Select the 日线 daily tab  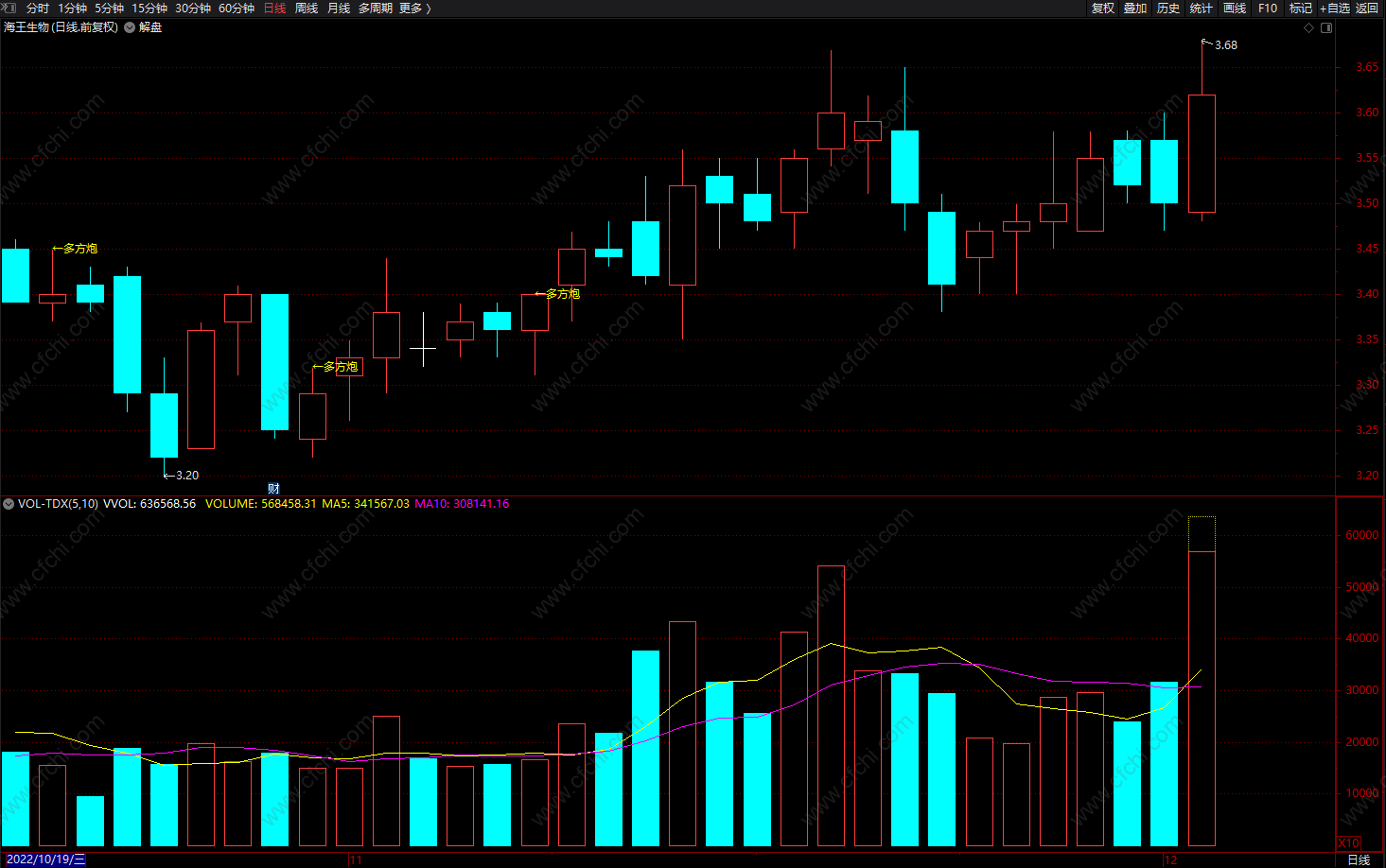(x=274, y=8)
